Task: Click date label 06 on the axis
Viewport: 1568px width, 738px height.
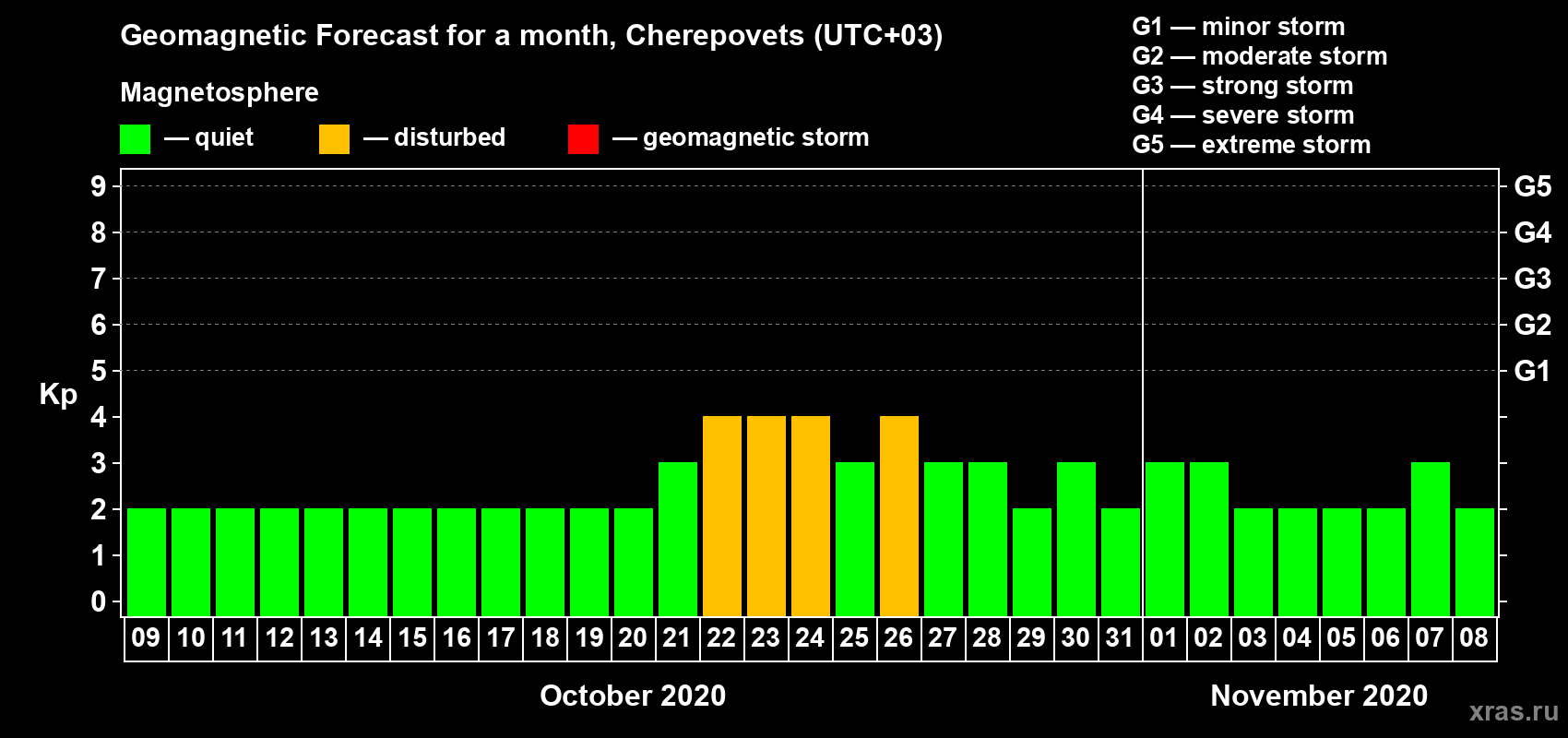Action: [x=1385, y=638]
